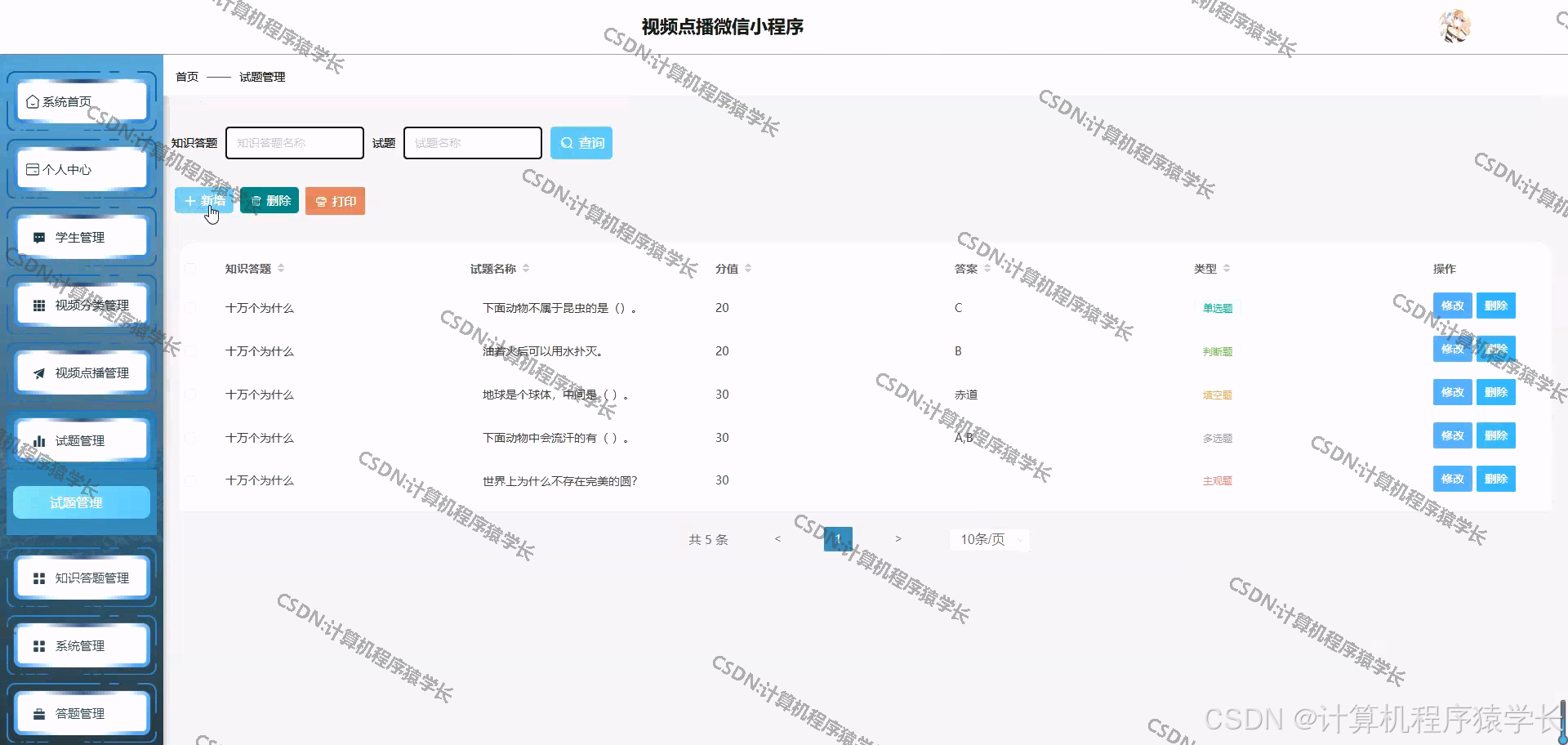This screenshot has height=745, width=1568.
Task: Expand 答题管理 sidebar menu
Action: click(82, 713)
